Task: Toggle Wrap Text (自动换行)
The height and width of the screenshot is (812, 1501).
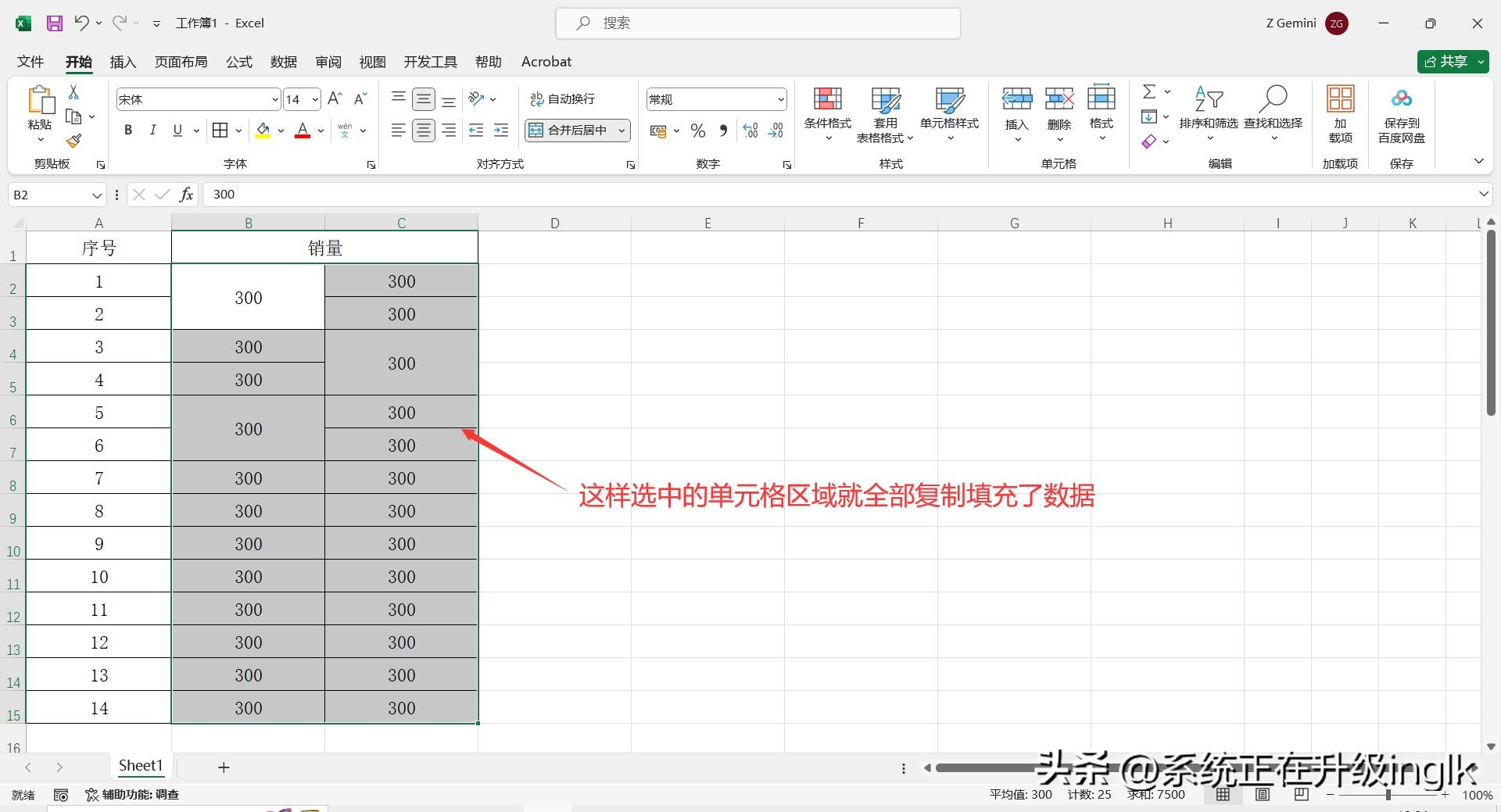Action: pos(563,99)
